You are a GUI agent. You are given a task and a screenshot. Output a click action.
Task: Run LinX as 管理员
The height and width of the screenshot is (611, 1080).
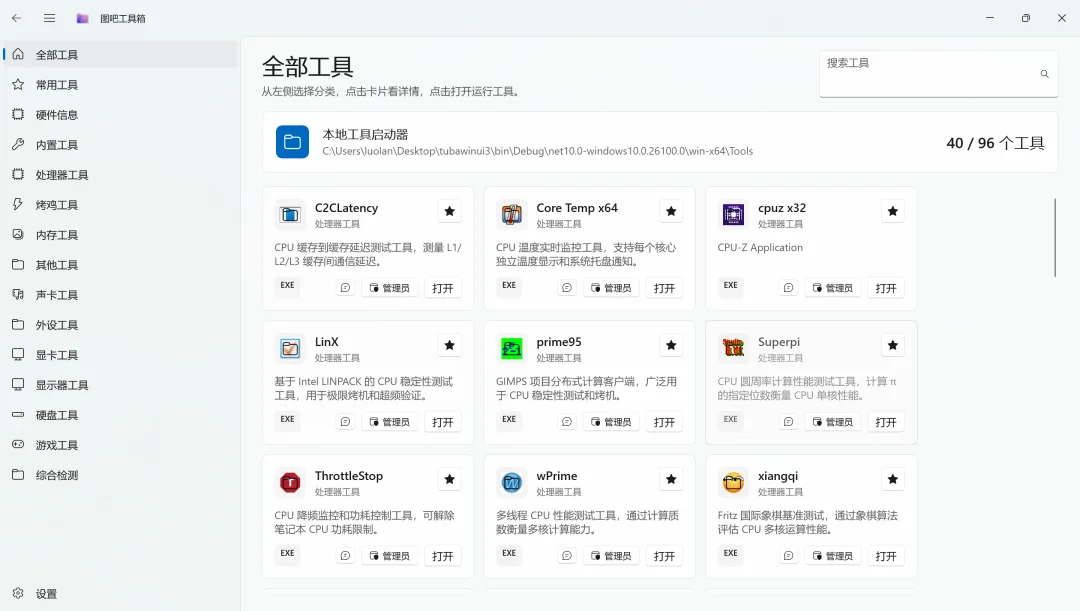[x=390, y=422]
